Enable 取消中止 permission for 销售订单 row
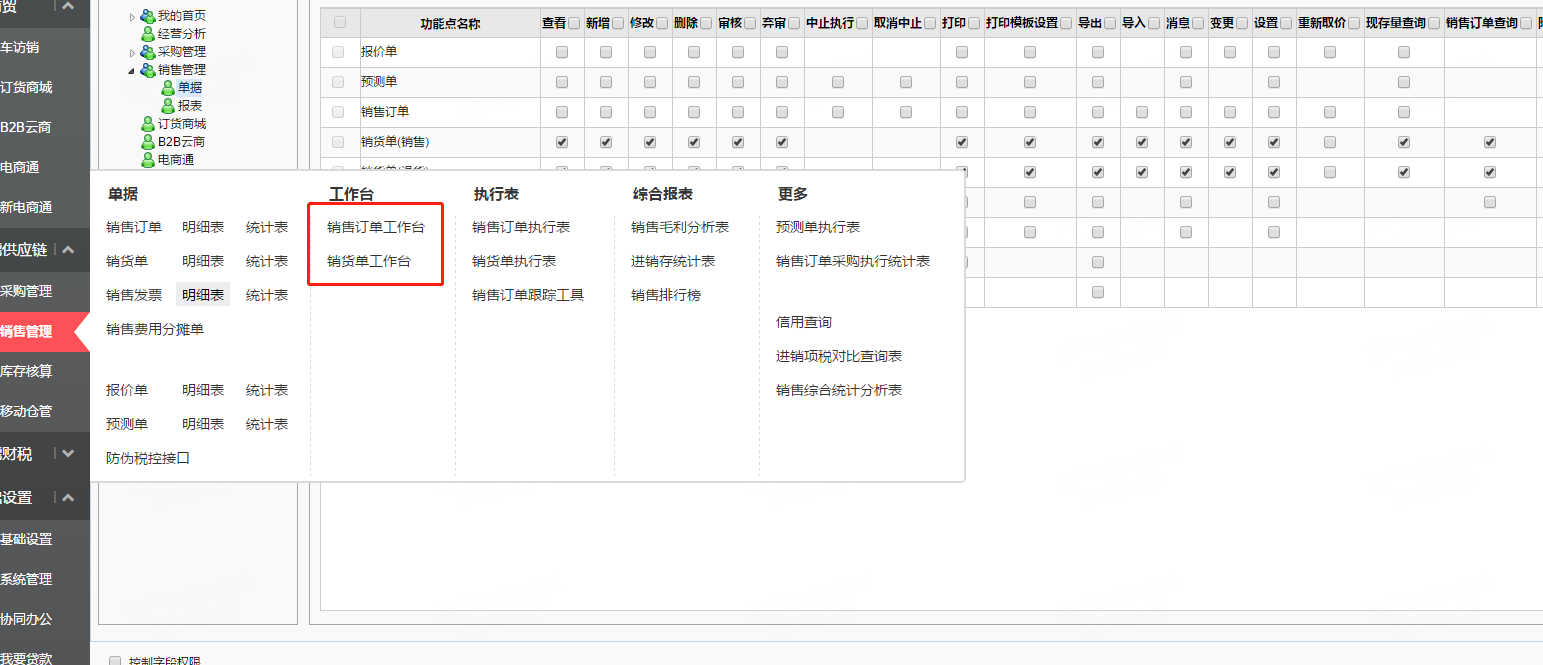The height and width of the screenshot is (665, 1543). pyautogui.click(x=906, y=112)
